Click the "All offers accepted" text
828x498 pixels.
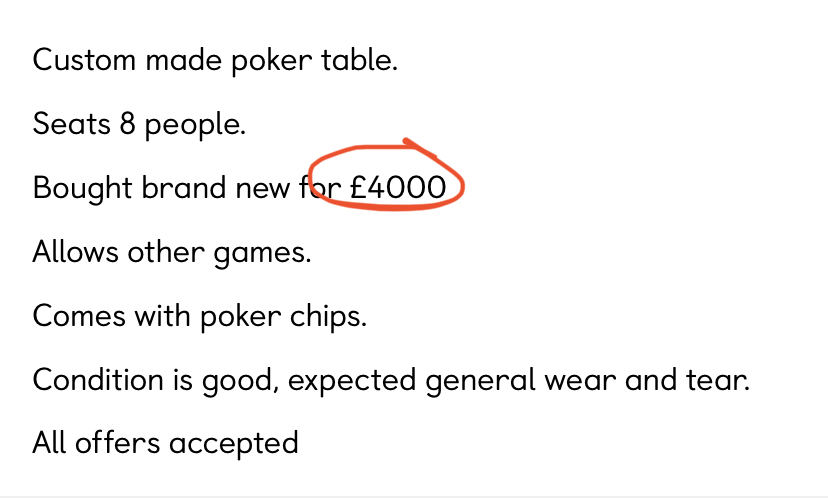[x=165, y=442]
